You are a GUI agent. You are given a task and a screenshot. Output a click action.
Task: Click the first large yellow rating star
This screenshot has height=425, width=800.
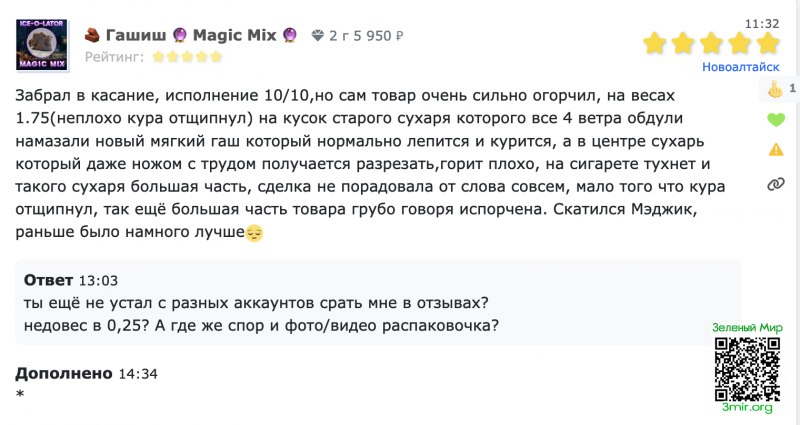click(655, 43)
